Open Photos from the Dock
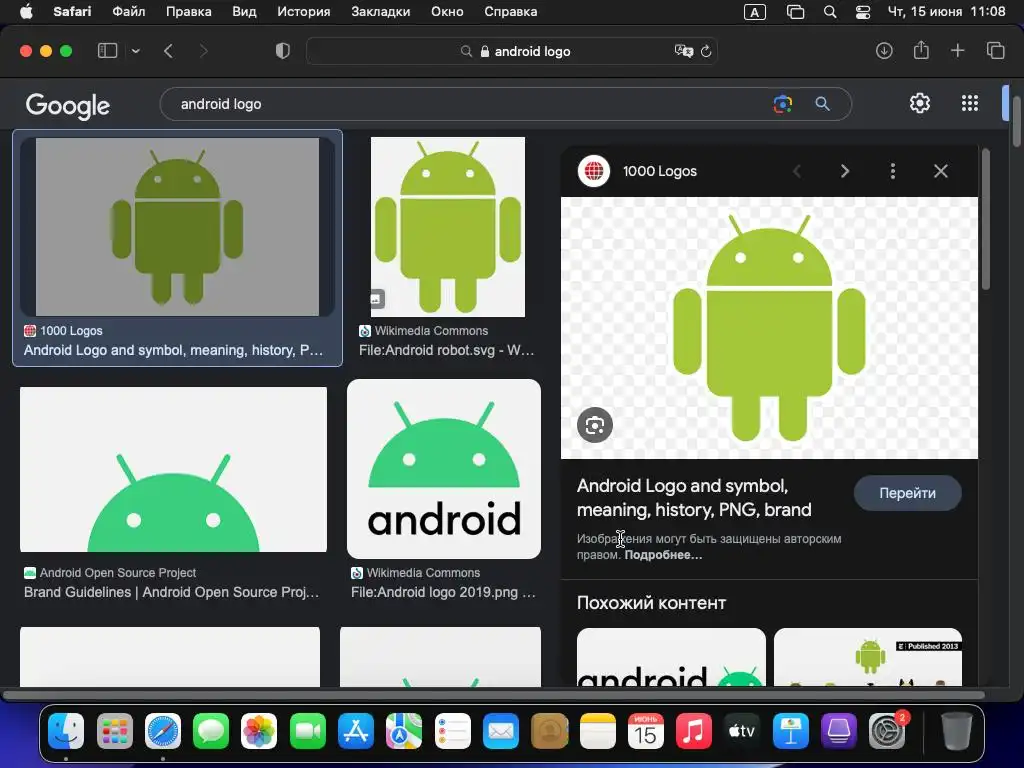1024x768 pixels. tap(259, 731)
